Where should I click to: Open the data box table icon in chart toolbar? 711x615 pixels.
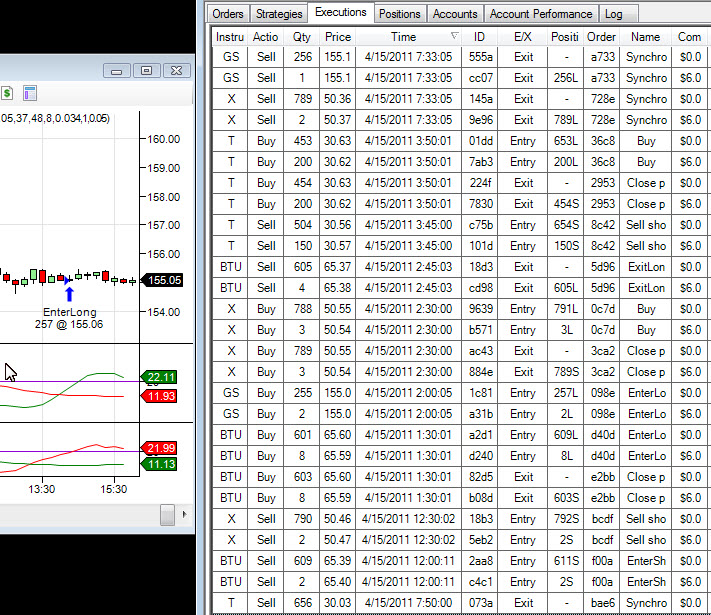click(30, 93)
